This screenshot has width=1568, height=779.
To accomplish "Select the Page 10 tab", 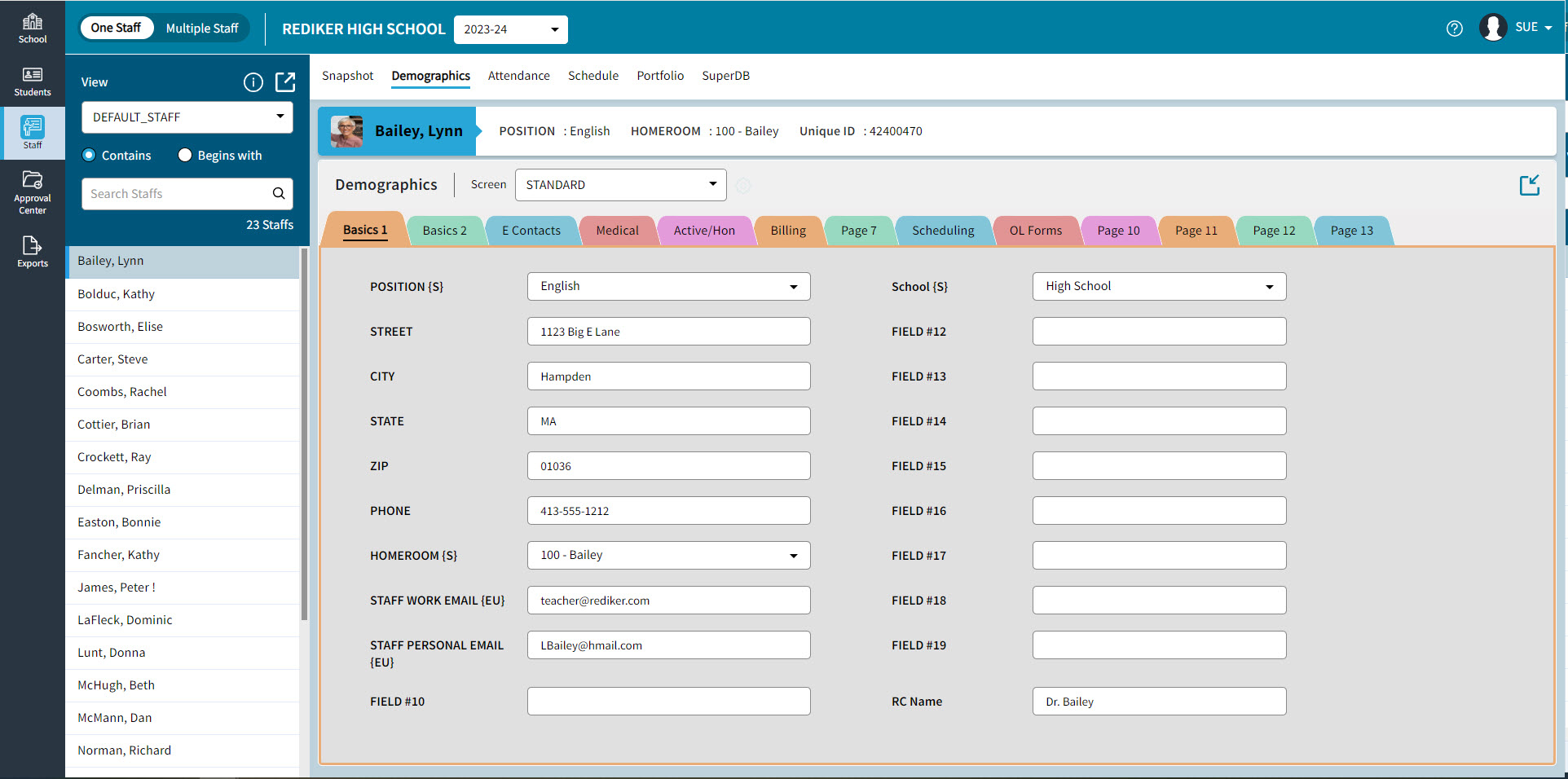I will [1118, 231].
